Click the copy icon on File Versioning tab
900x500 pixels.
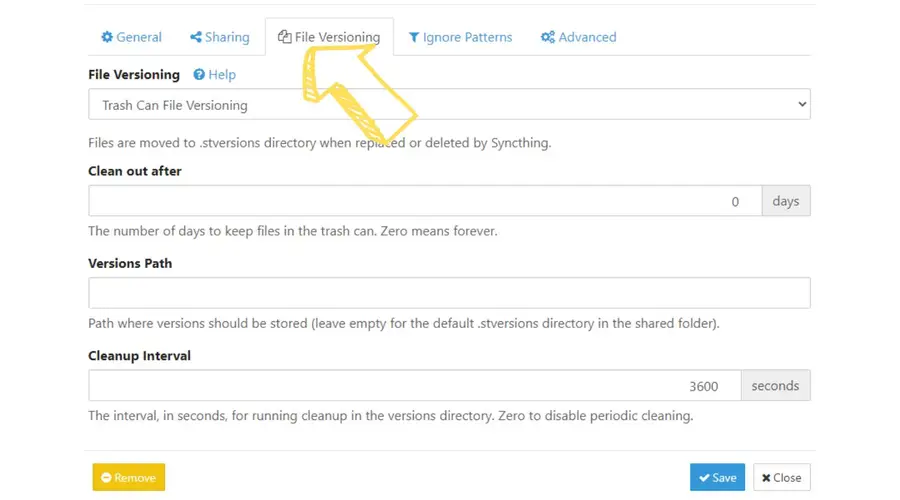point(285,38)
